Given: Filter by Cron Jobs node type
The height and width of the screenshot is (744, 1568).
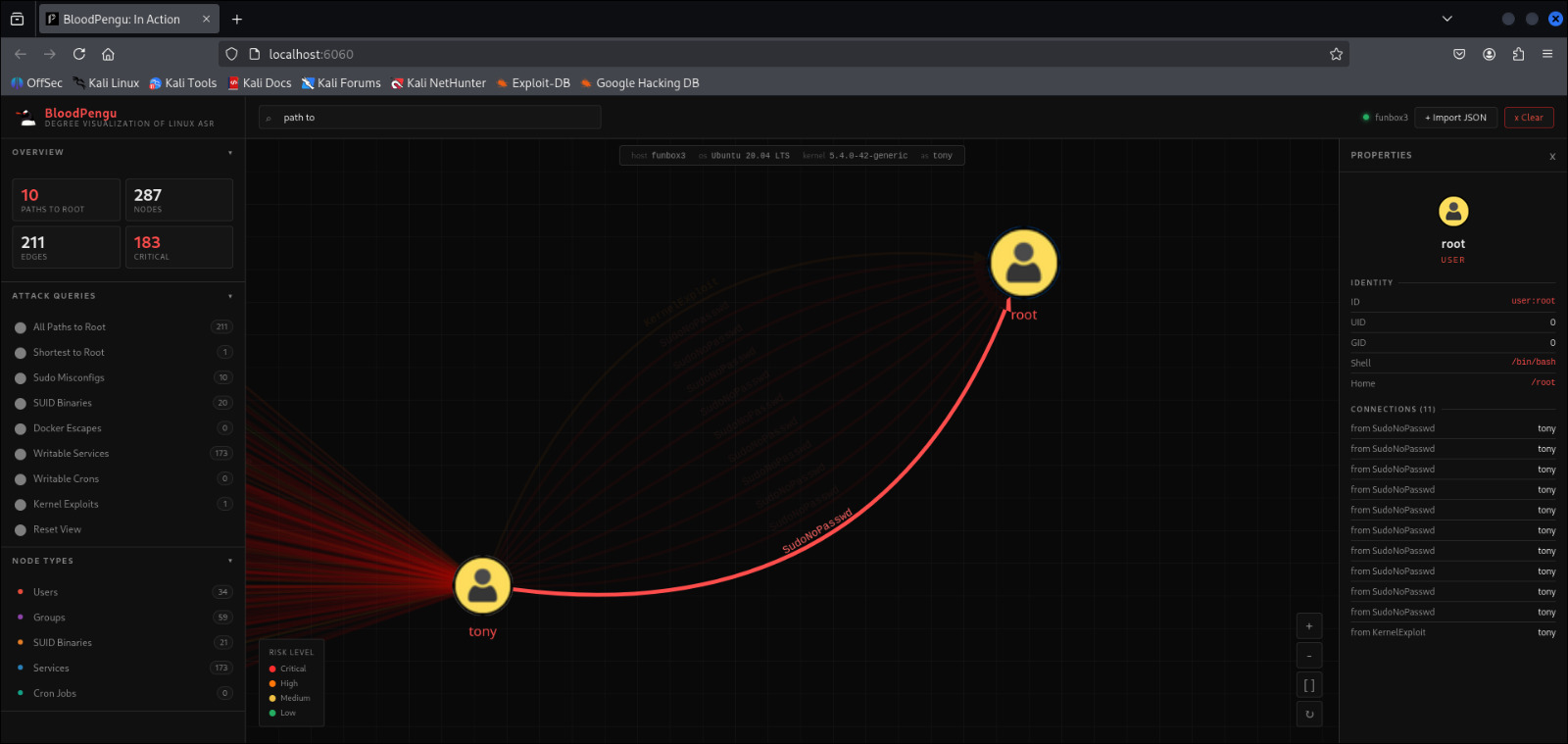Looking at the screenshot, I should click(x=122, y=694).
